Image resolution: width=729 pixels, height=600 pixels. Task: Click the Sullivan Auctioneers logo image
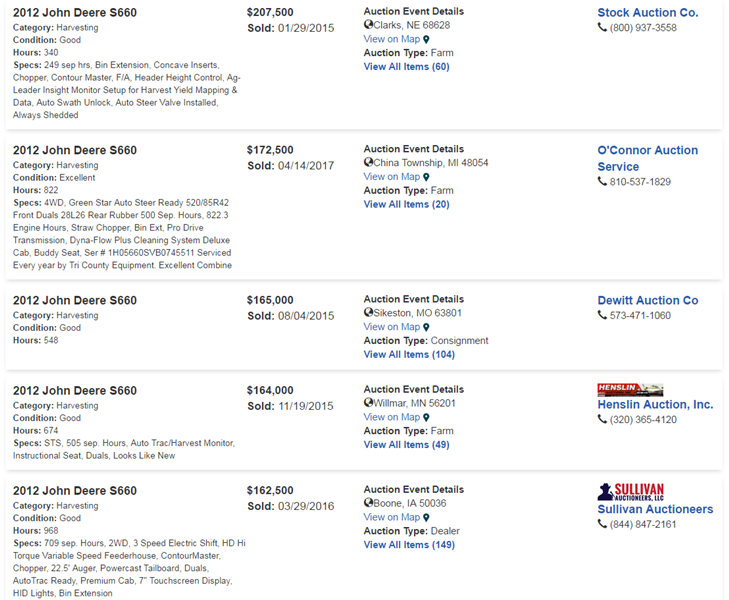click(x=630, y=490)
